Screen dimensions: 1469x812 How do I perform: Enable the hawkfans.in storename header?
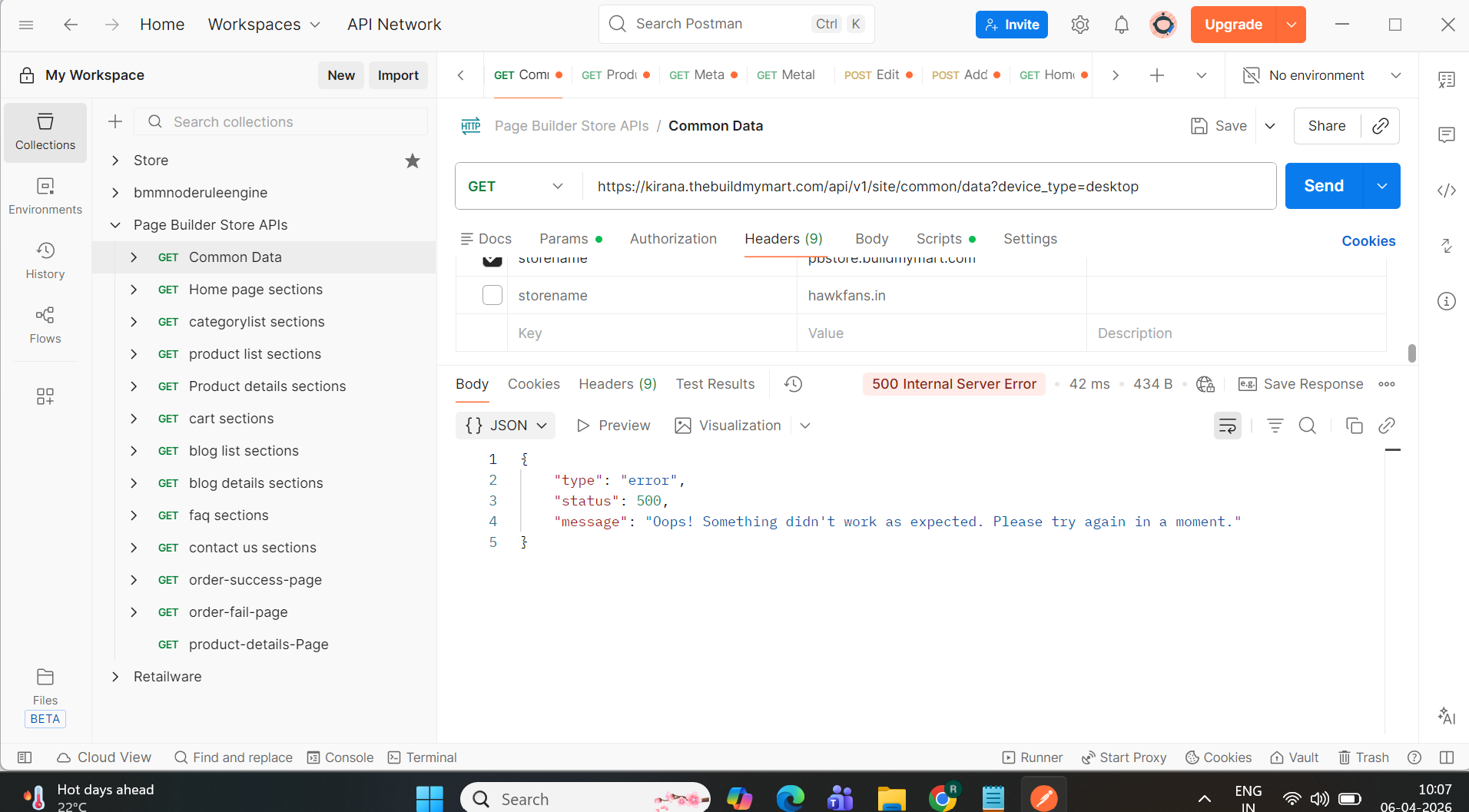tap(492, 295)
